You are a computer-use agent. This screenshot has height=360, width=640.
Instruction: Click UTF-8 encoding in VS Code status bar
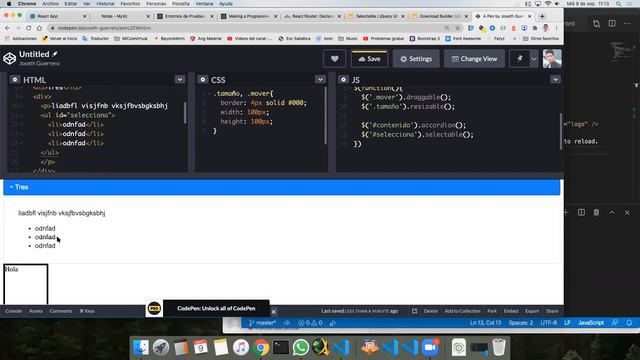(x=548, y=323)
